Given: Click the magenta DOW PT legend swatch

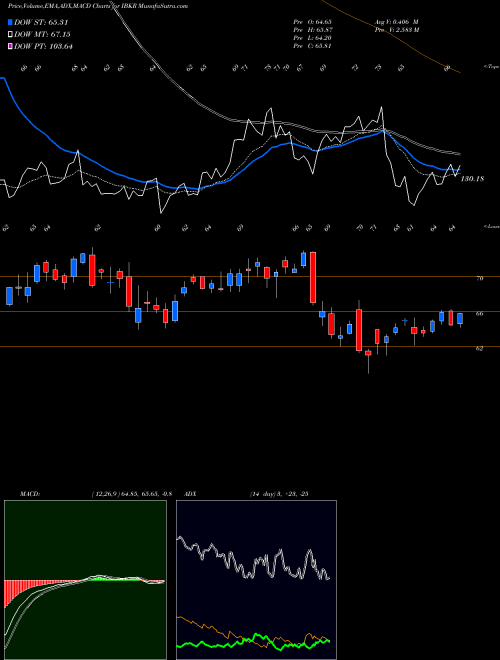Looking at the screenshot, I should (x=11, y=46).
